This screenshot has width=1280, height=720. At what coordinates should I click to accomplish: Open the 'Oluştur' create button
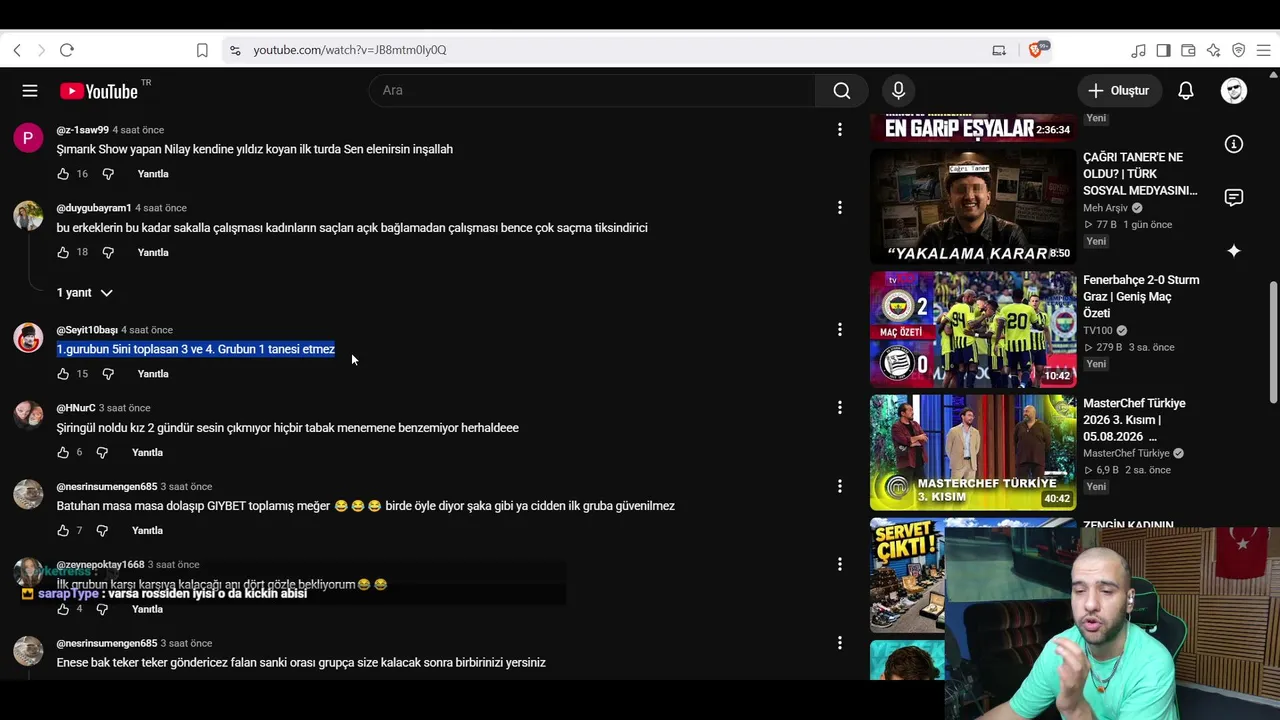coord(1120,91)
